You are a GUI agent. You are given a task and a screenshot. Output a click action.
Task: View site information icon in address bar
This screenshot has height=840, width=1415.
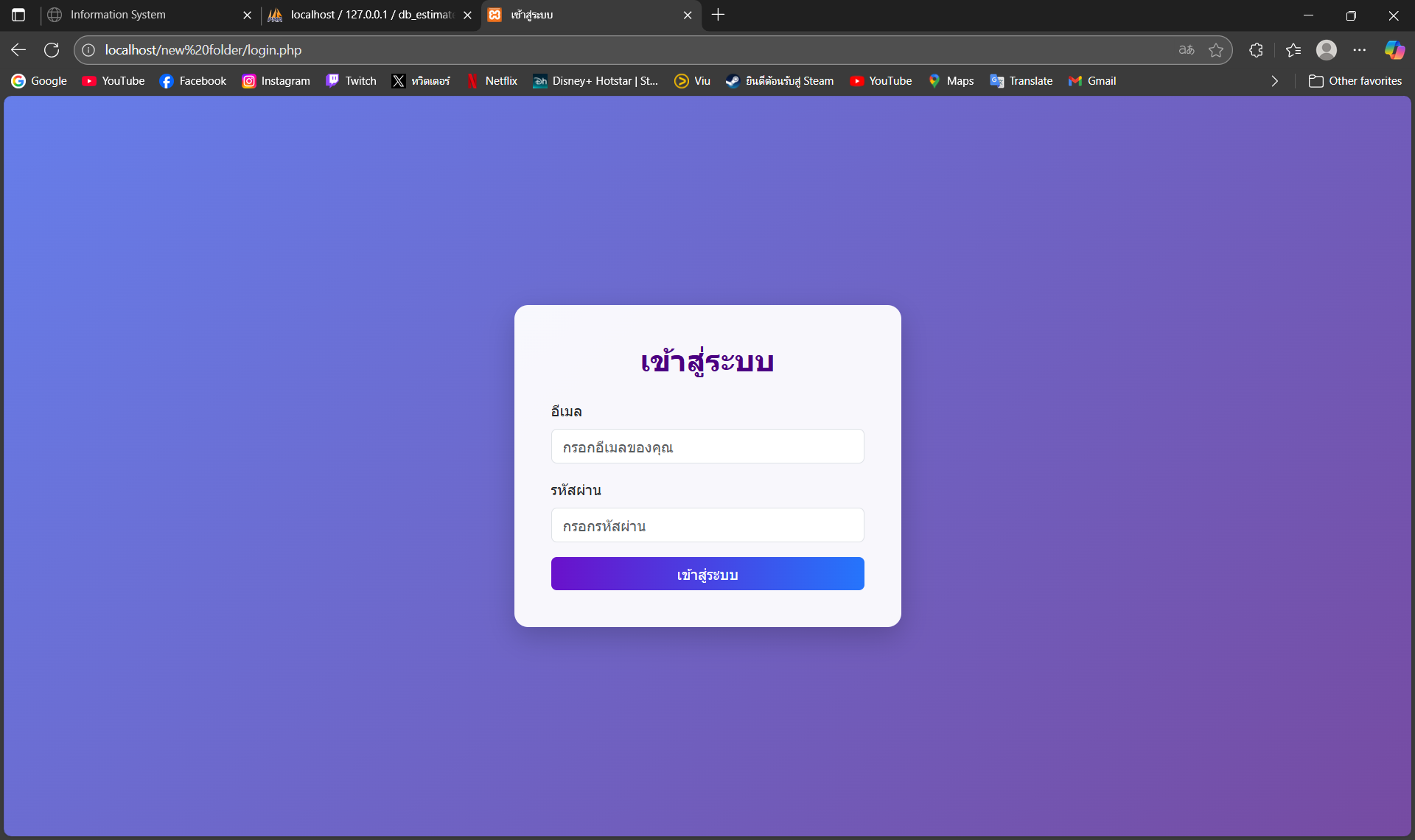88,50
